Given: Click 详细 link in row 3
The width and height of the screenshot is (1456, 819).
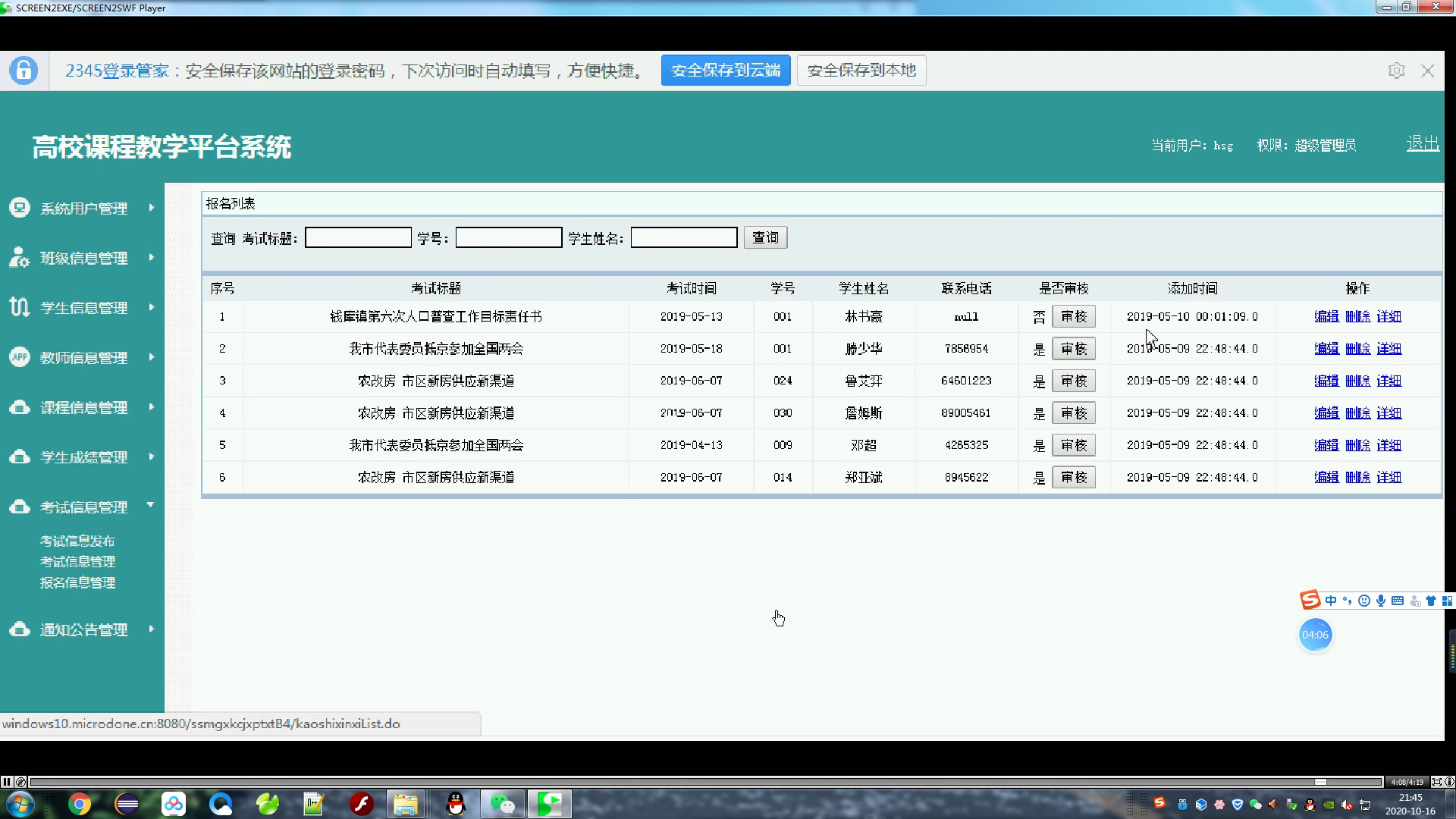Looking at the screenshot, I should point(1389,381).
